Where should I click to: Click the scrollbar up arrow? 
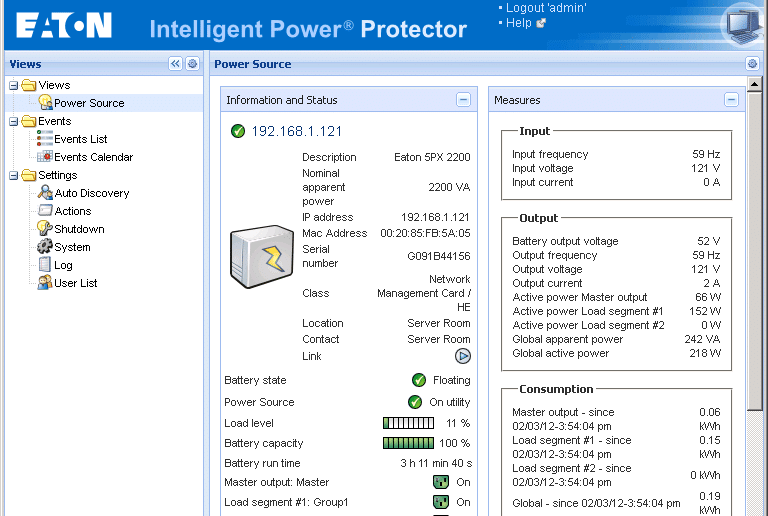click(x=755, y=84)
